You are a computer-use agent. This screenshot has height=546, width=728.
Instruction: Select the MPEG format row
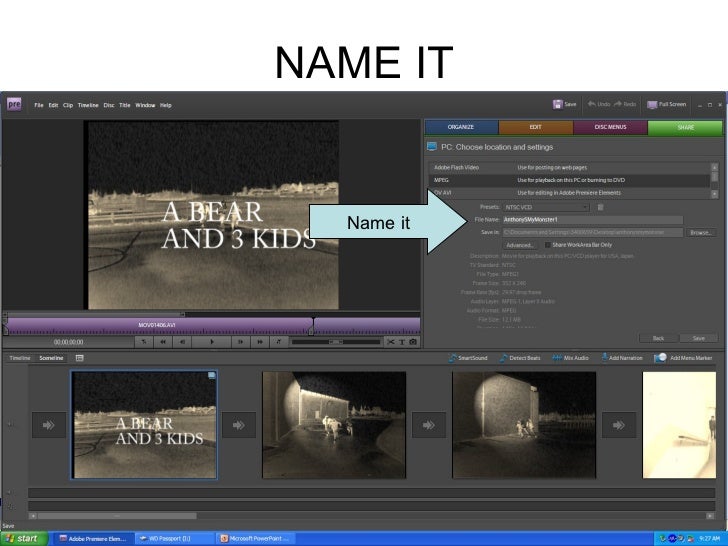(x=569, y=180)
